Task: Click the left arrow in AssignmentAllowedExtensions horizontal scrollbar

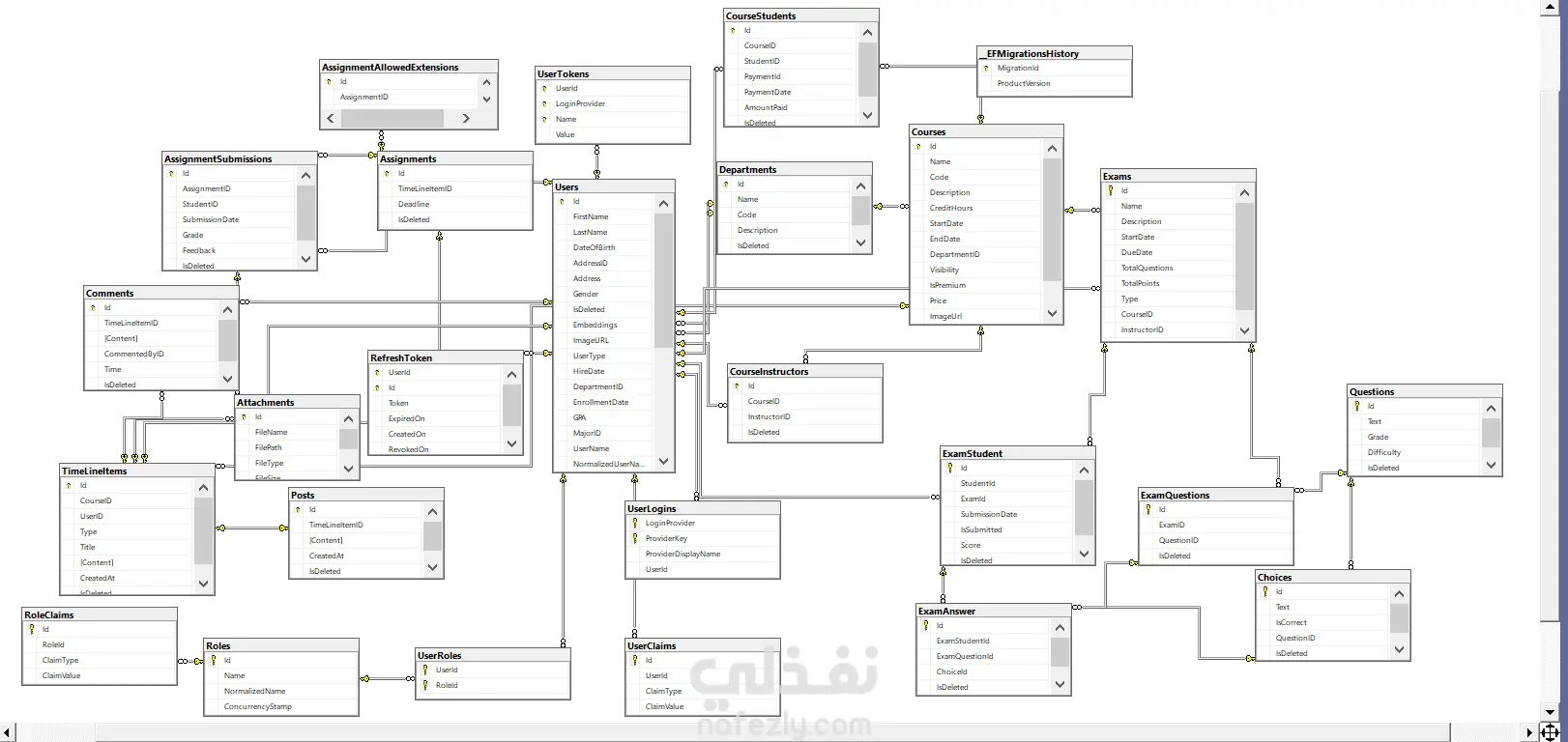Action: (x=331, y=118)
